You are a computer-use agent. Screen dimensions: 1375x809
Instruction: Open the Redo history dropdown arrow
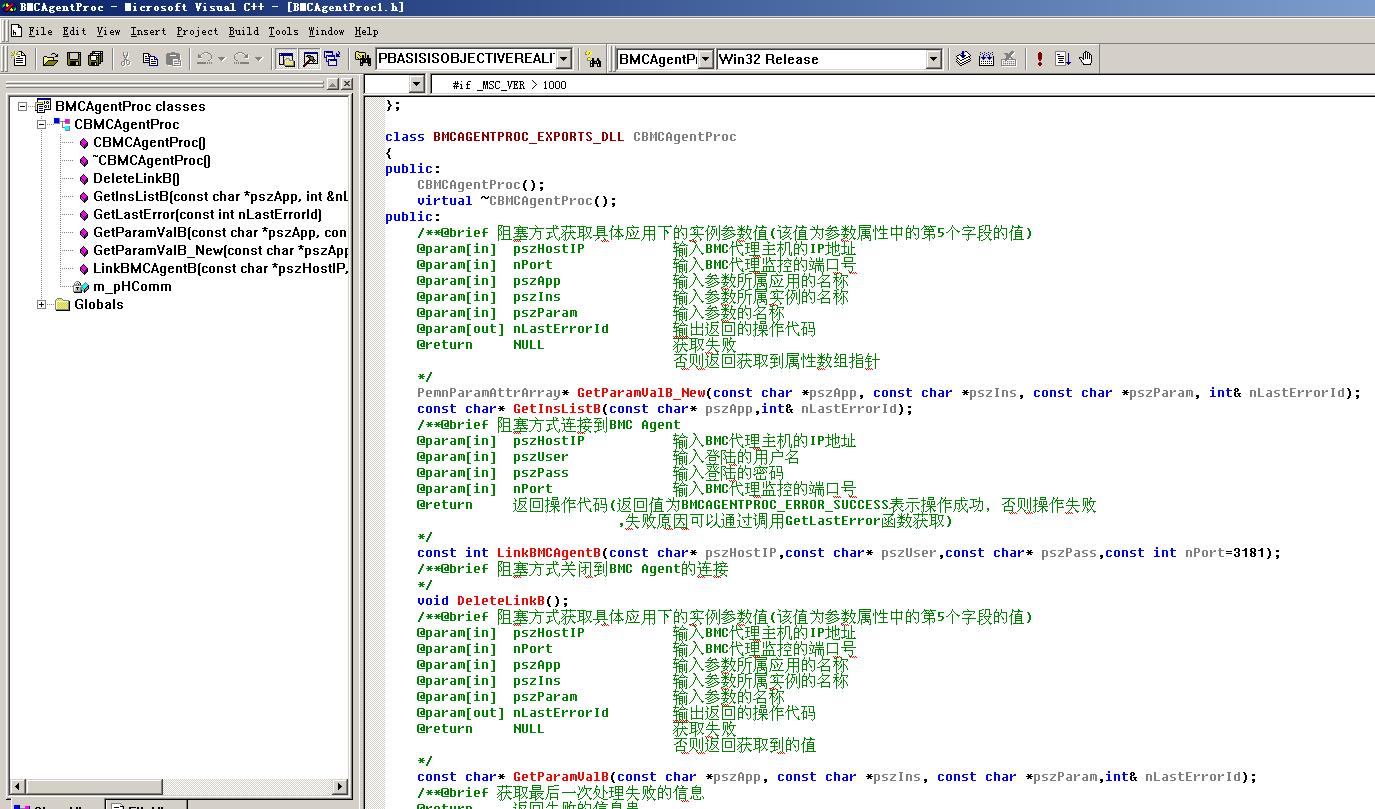pos(258,59)
